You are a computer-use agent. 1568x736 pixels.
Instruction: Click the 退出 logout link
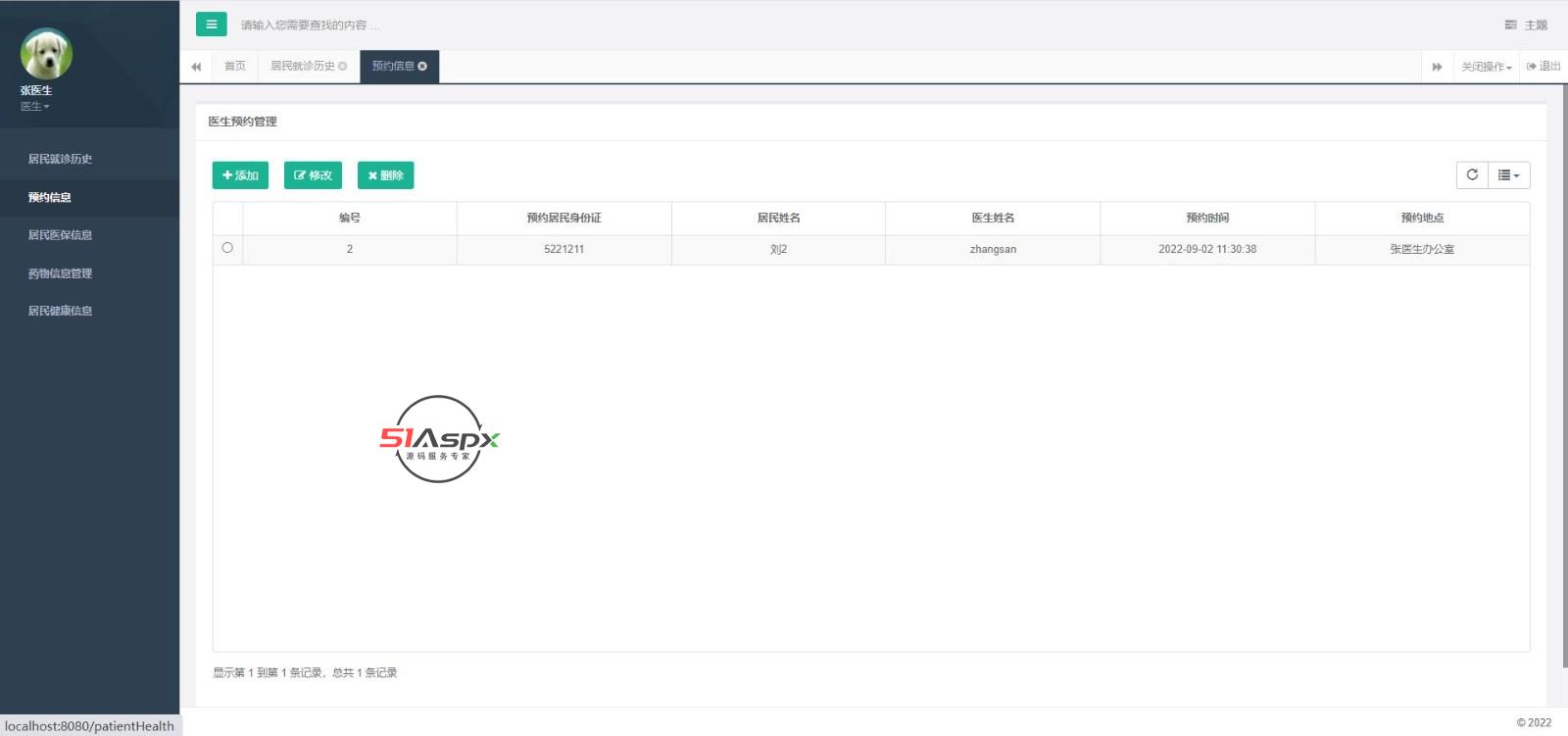(x=1543, y=66)
